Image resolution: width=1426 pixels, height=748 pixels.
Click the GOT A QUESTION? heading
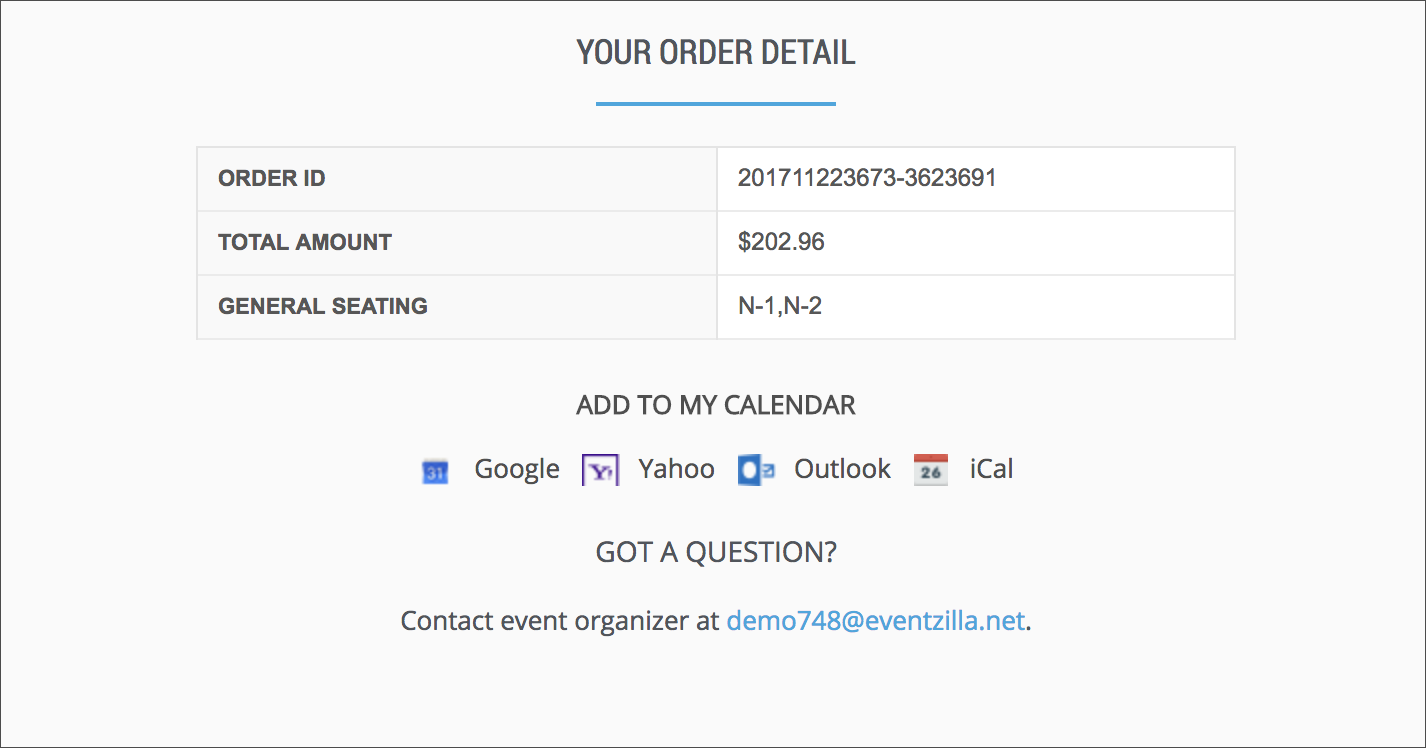pos(715,552)
